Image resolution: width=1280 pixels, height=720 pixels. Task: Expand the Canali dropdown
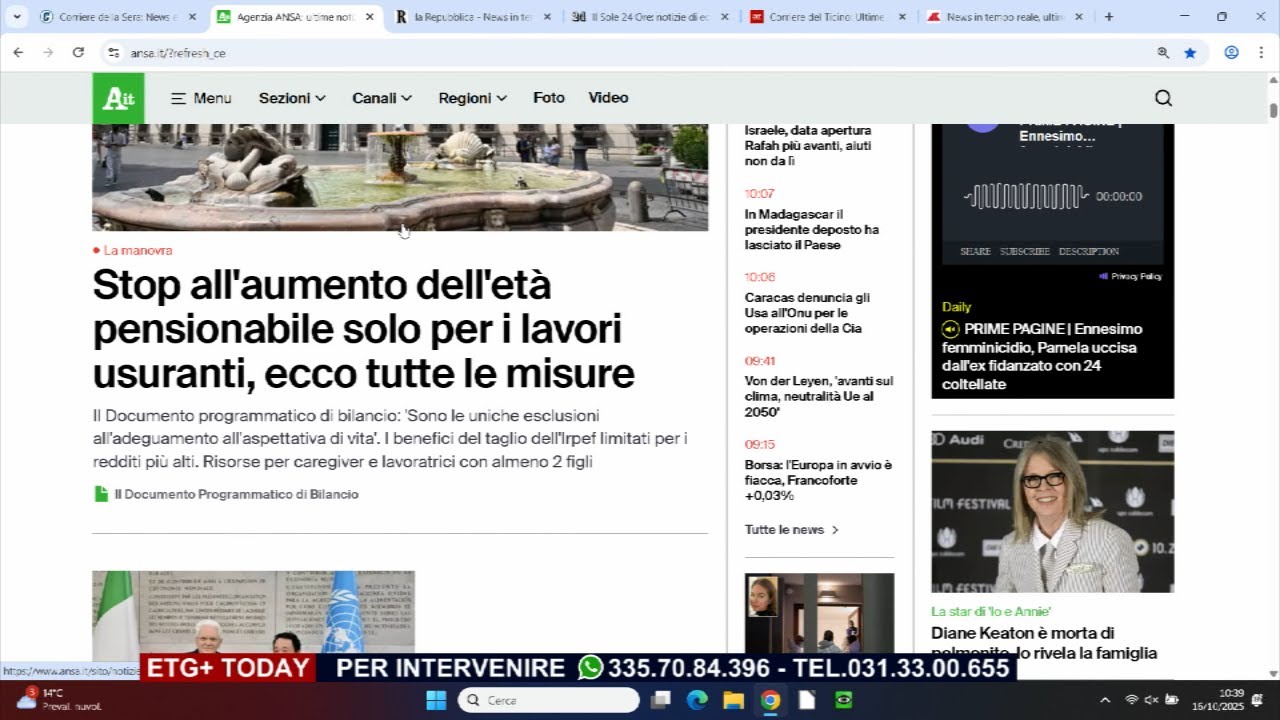(x=382, y=98)
